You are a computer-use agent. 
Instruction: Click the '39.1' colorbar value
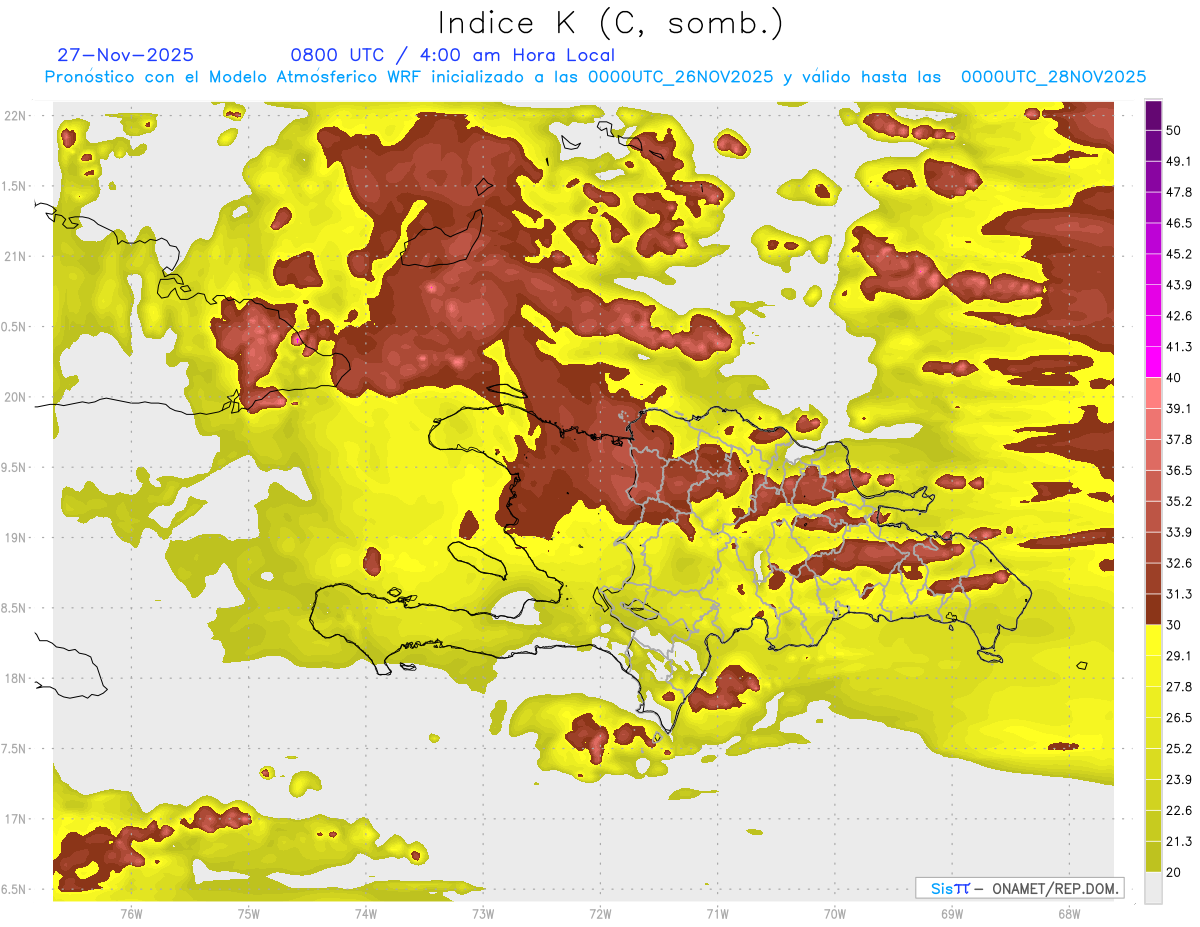[x=1179, y=409]
